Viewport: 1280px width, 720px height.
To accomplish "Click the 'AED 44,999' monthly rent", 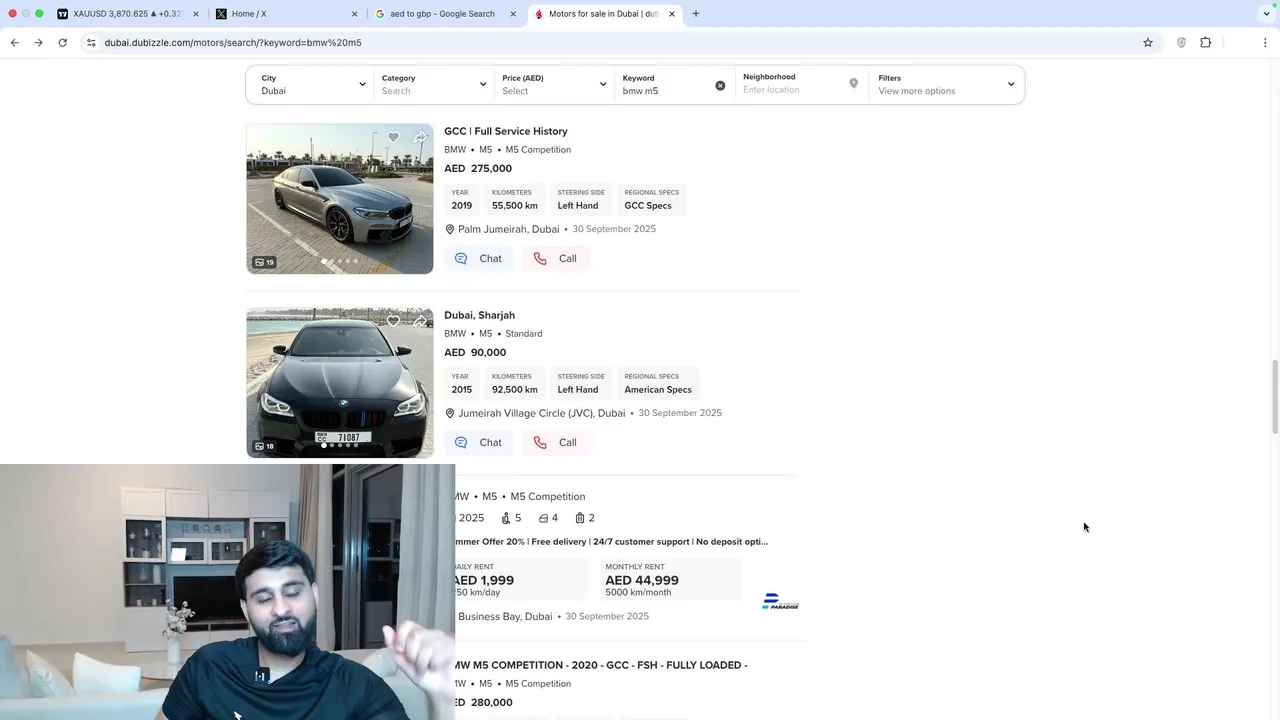I will point(642,580).
